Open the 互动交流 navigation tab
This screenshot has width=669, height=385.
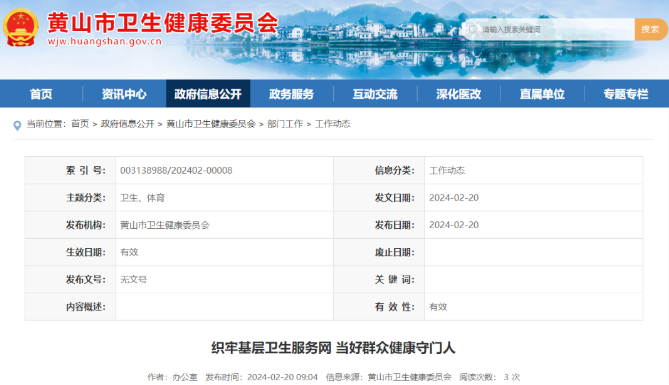pyautogui.click(x=375, y=94)
